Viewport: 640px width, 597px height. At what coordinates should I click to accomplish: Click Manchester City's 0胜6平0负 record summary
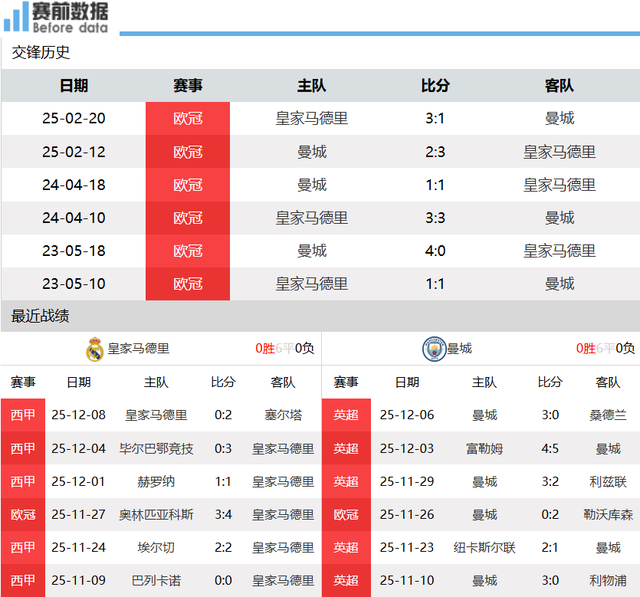click(605, 348)
